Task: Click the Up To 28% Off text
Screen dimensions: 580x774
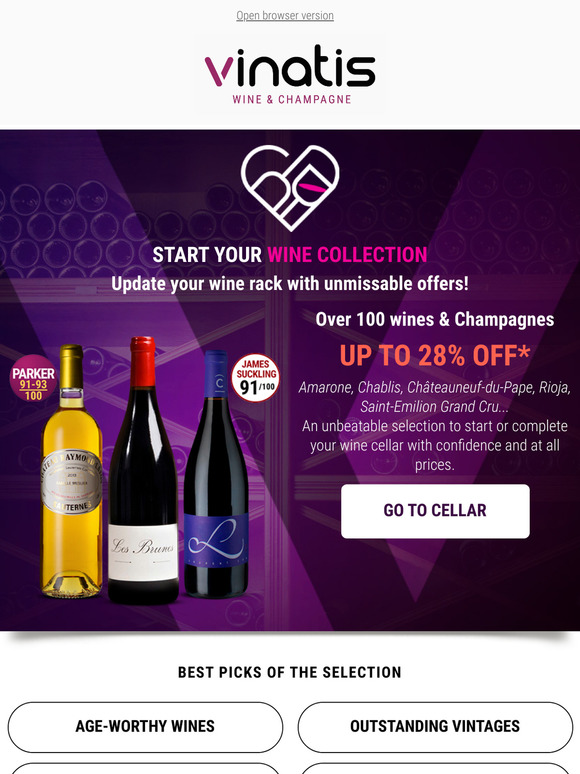Action: tap(435, 354)
